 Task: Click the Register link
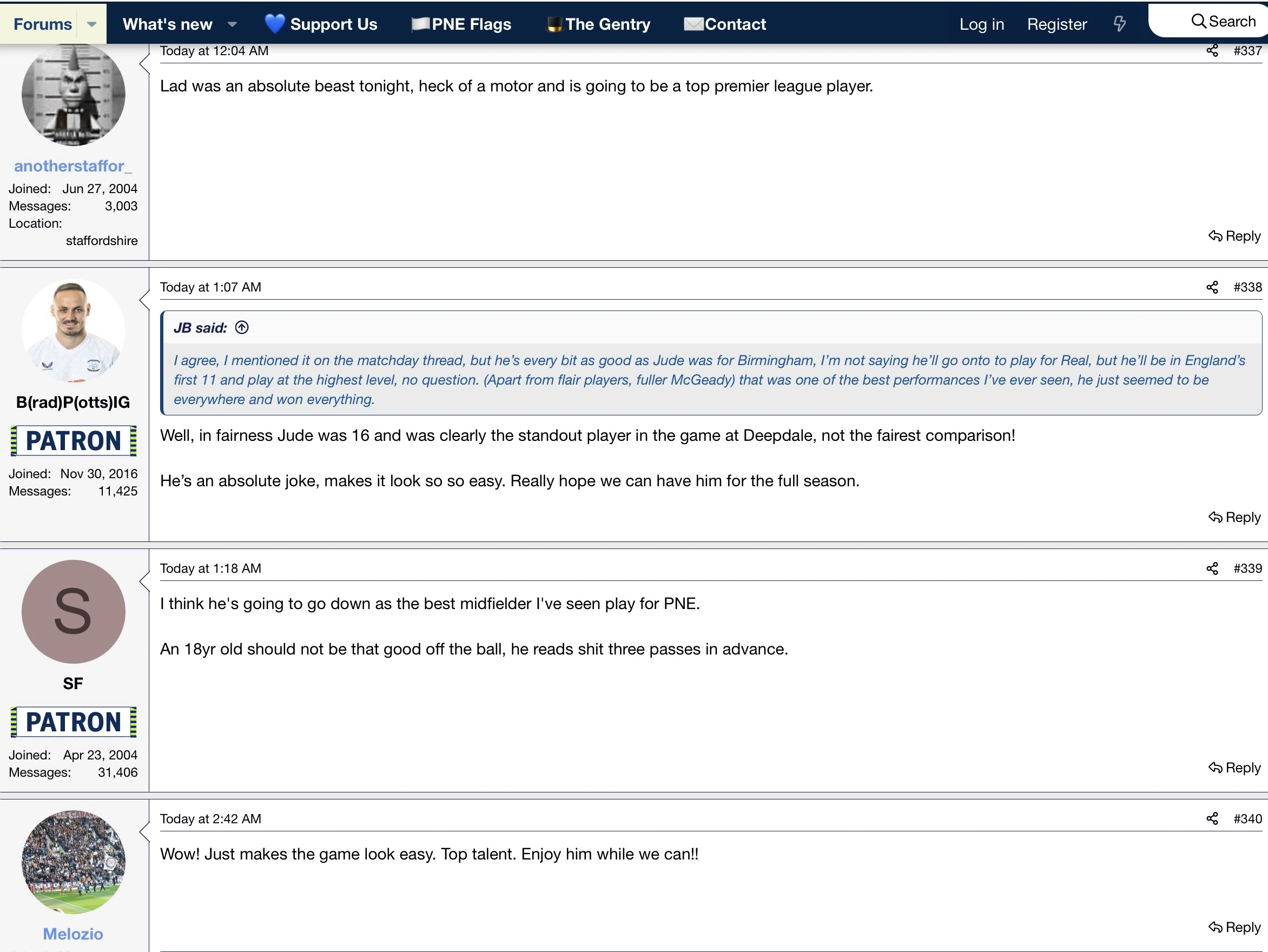tap(1056, 24)
